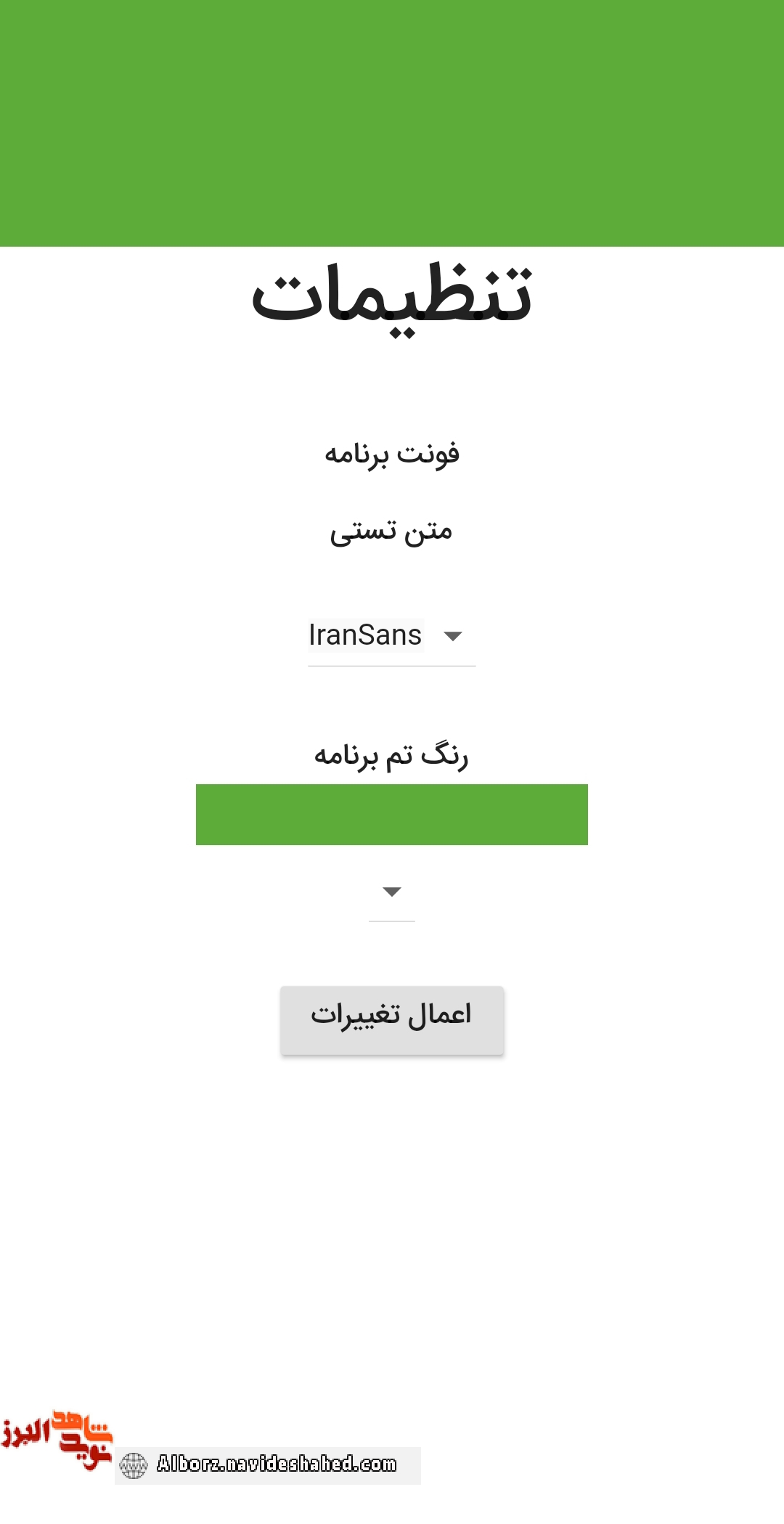
Task: Click the globe icon beside the website address
Action: (133, 1465)
